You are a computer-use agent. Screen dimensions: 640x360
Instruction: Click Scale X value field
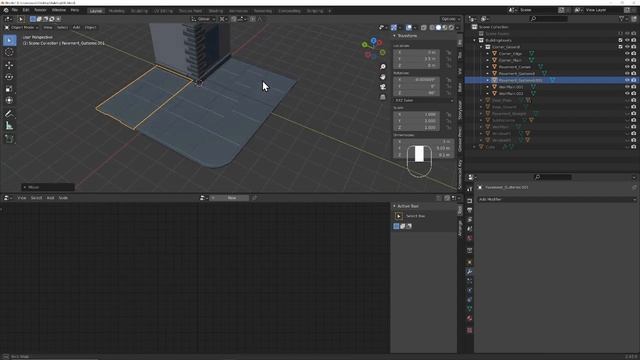416,114
